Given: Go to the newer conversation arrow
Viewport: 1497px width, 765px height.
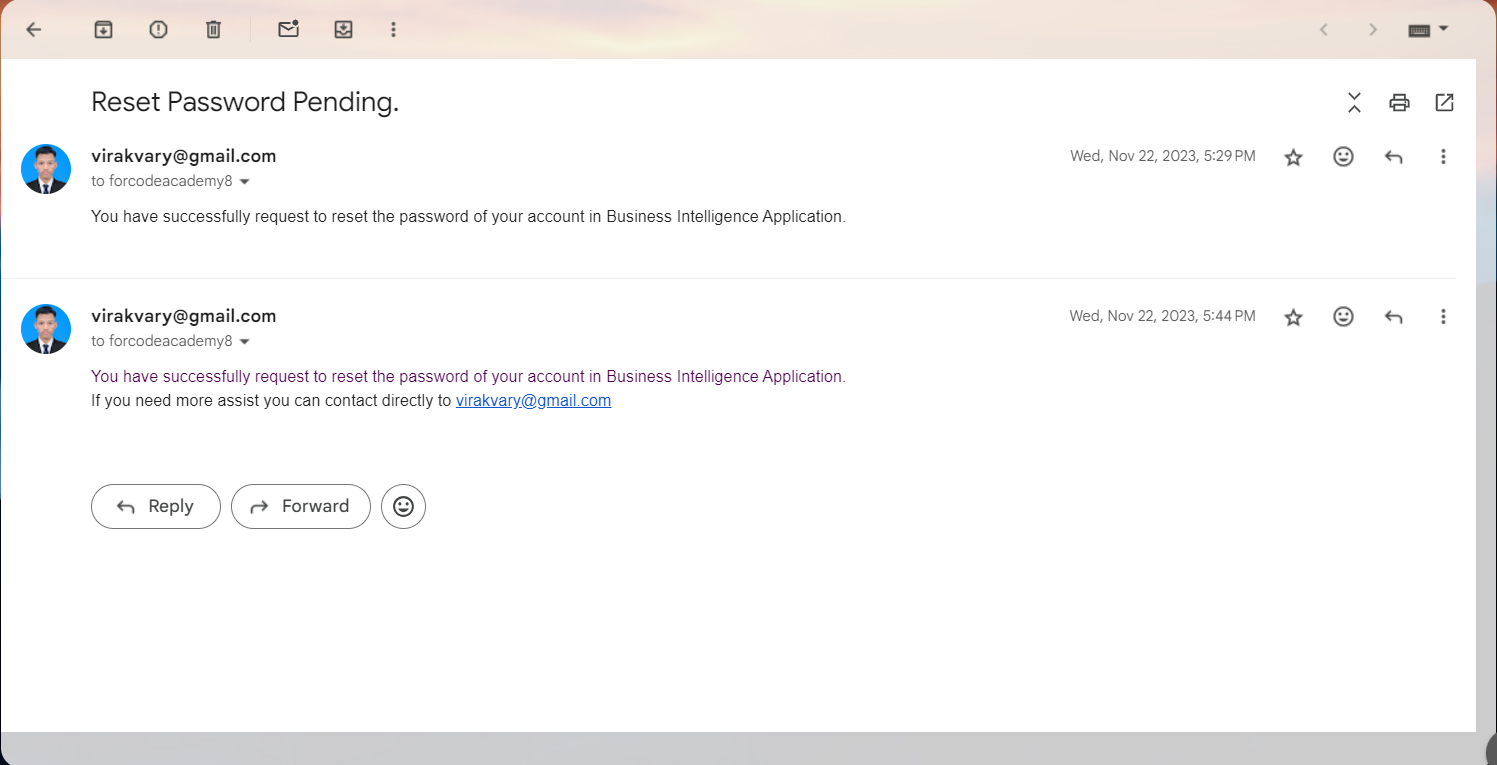Looking at the screenshot, I should click(x=1323, y=30).
